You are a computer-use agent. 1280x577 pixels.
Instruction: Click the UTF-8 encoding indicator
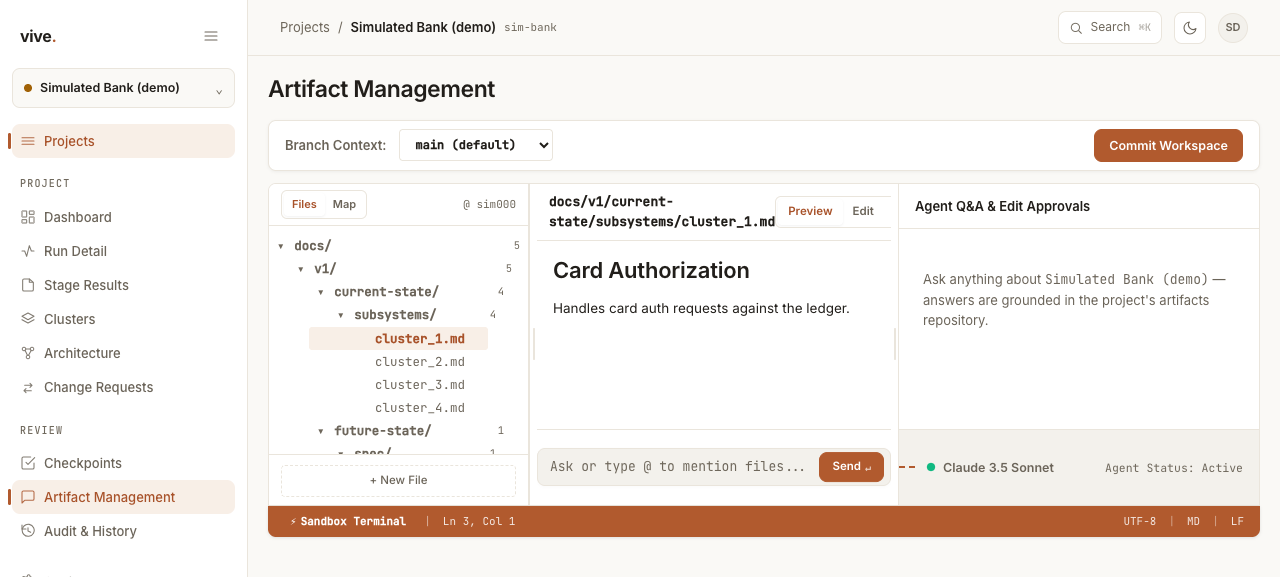coord(1139,521)
